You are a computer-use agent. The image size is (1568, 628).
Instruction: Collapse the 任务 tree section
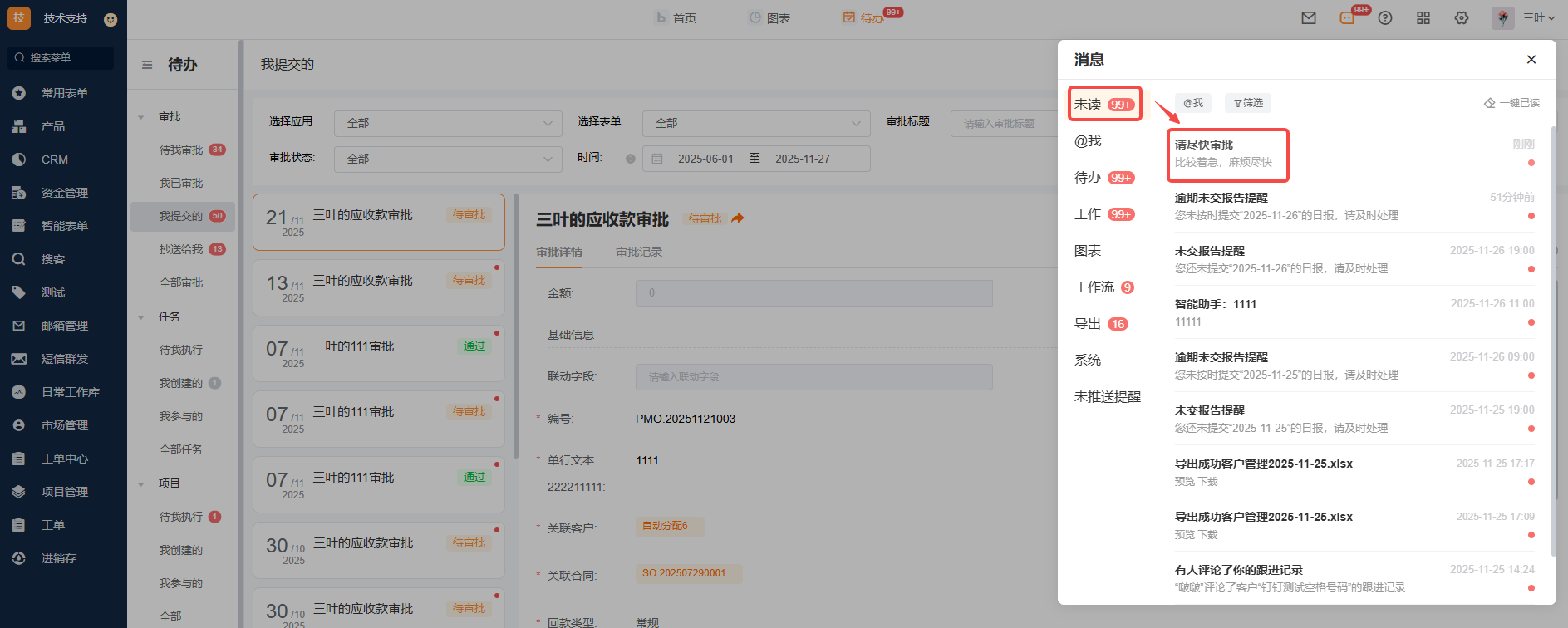141,316
